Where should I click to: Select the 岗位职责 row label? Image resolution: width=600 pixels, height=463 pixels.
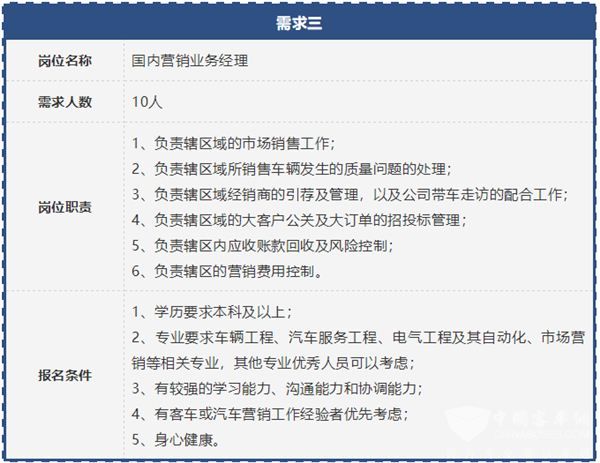pos(64,207)
